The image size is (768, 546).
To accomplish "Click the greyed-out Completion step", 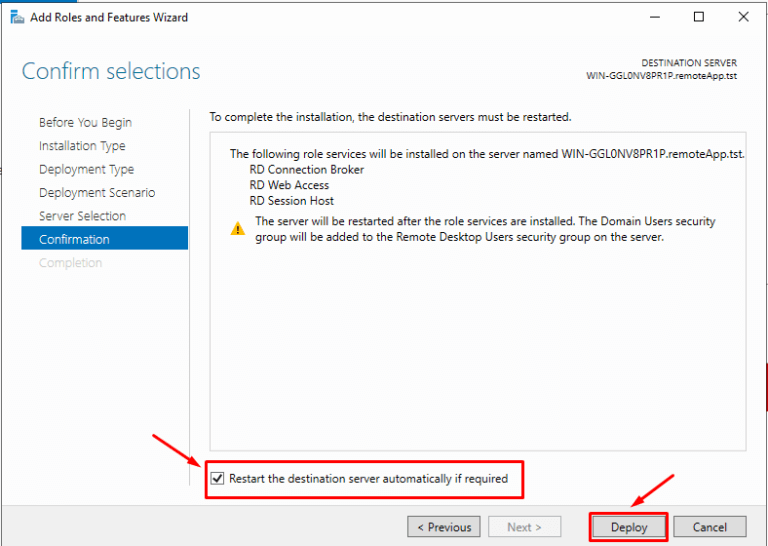I will coord(70,263).
